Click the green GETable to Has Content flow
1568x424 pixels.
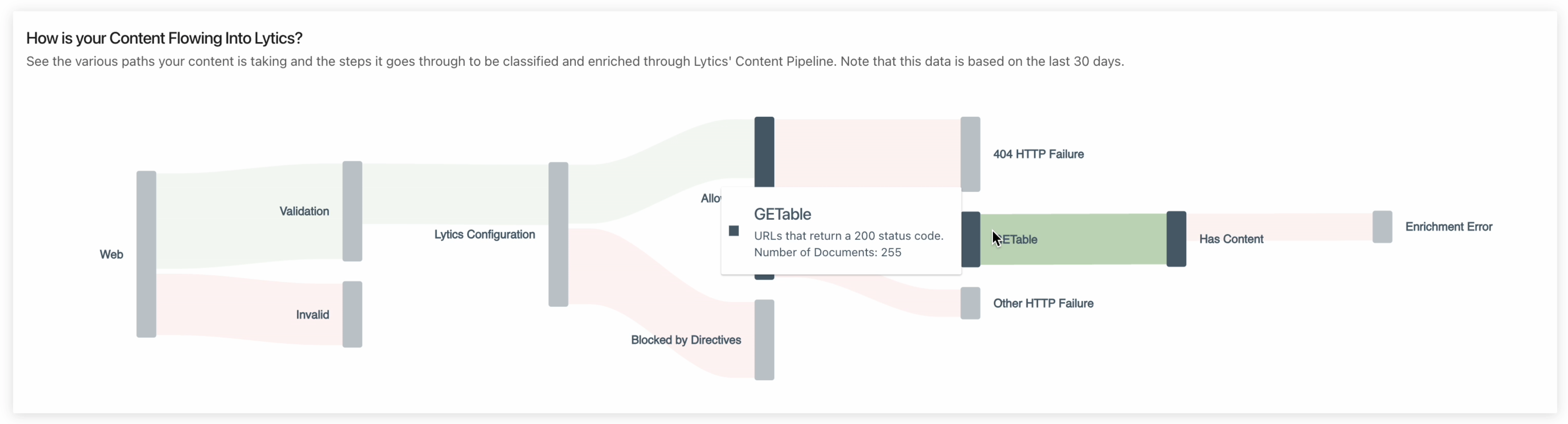pyautogui.click(x=1074, y=239)
